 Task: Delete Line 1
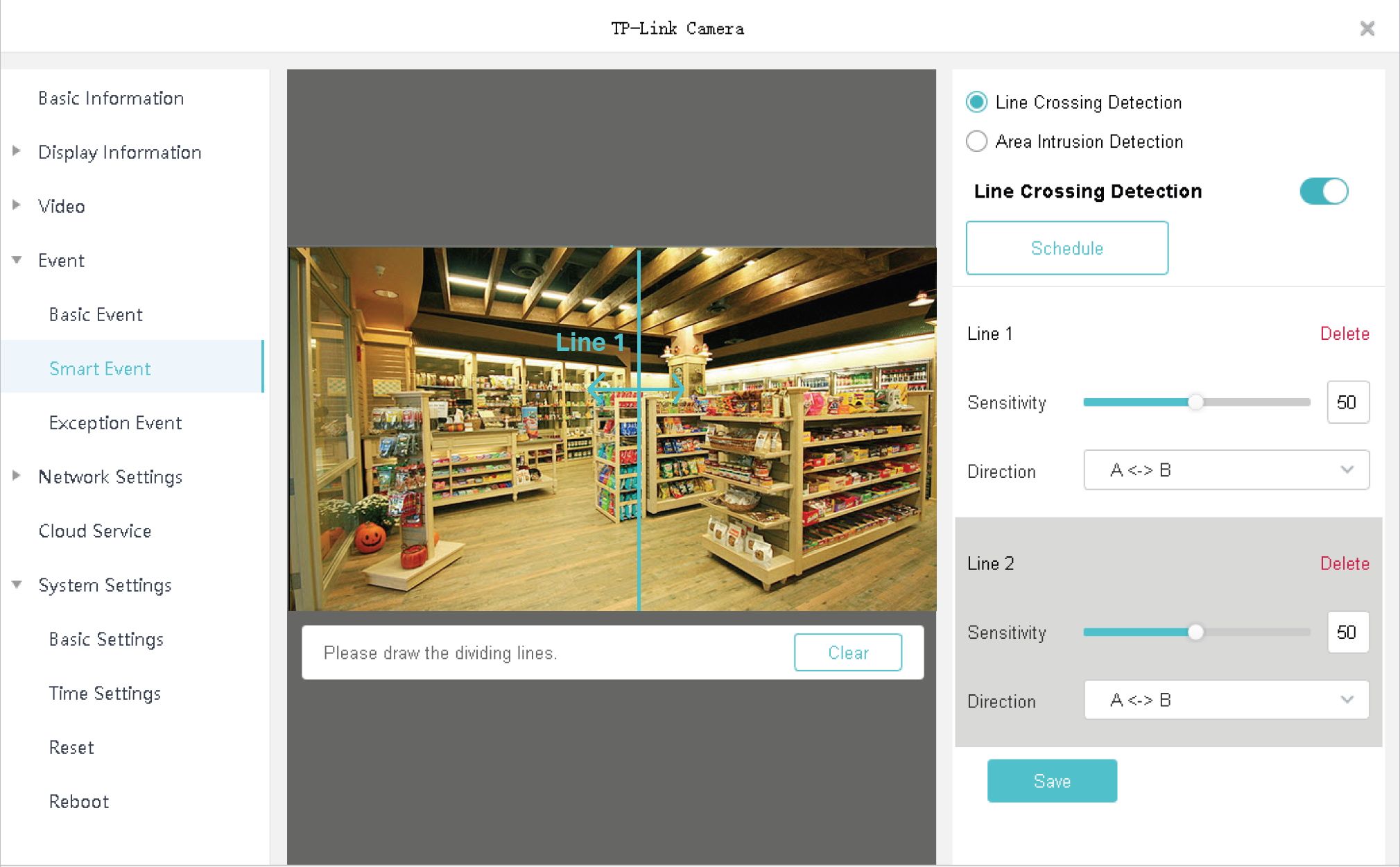1344,334
